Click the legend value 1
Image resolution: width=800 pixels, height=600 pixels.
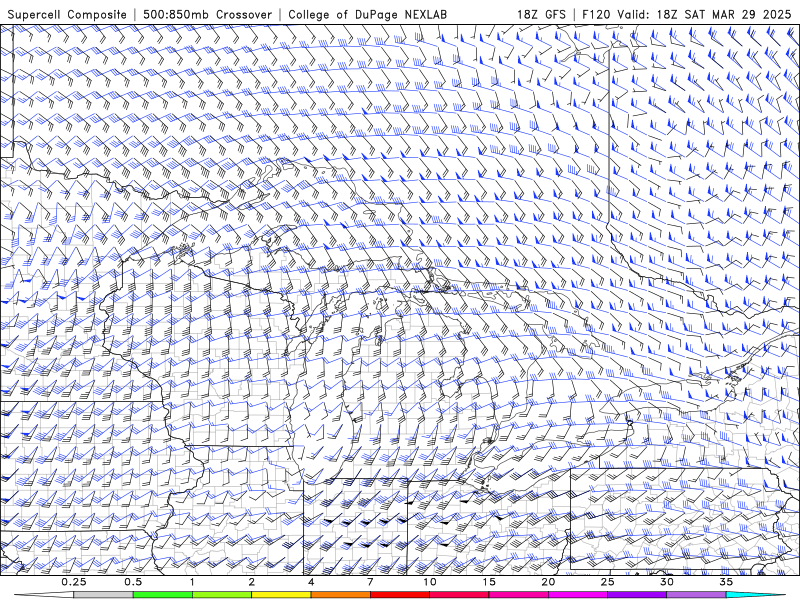click(x=192, y=582)
